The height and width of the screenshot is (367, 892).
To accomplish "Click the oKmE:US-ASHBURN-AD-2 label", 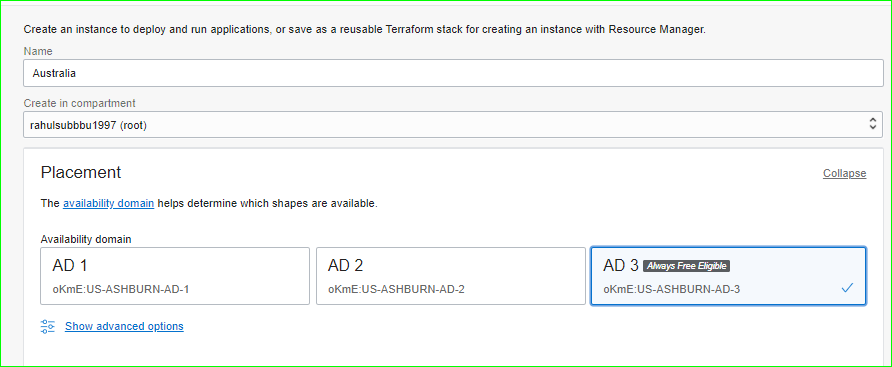I will (396, 289).
